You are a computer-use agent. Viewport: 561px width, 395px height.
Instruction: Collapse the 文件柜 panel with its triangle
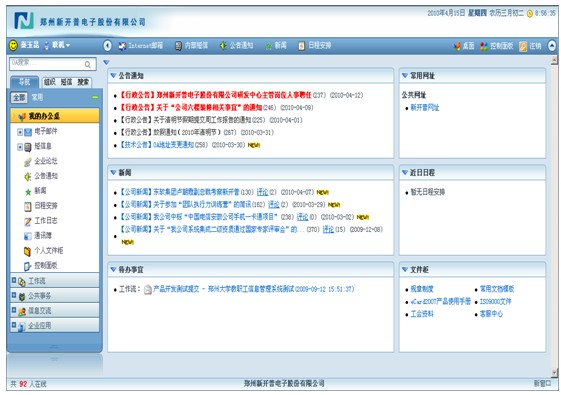pos(405,269)
